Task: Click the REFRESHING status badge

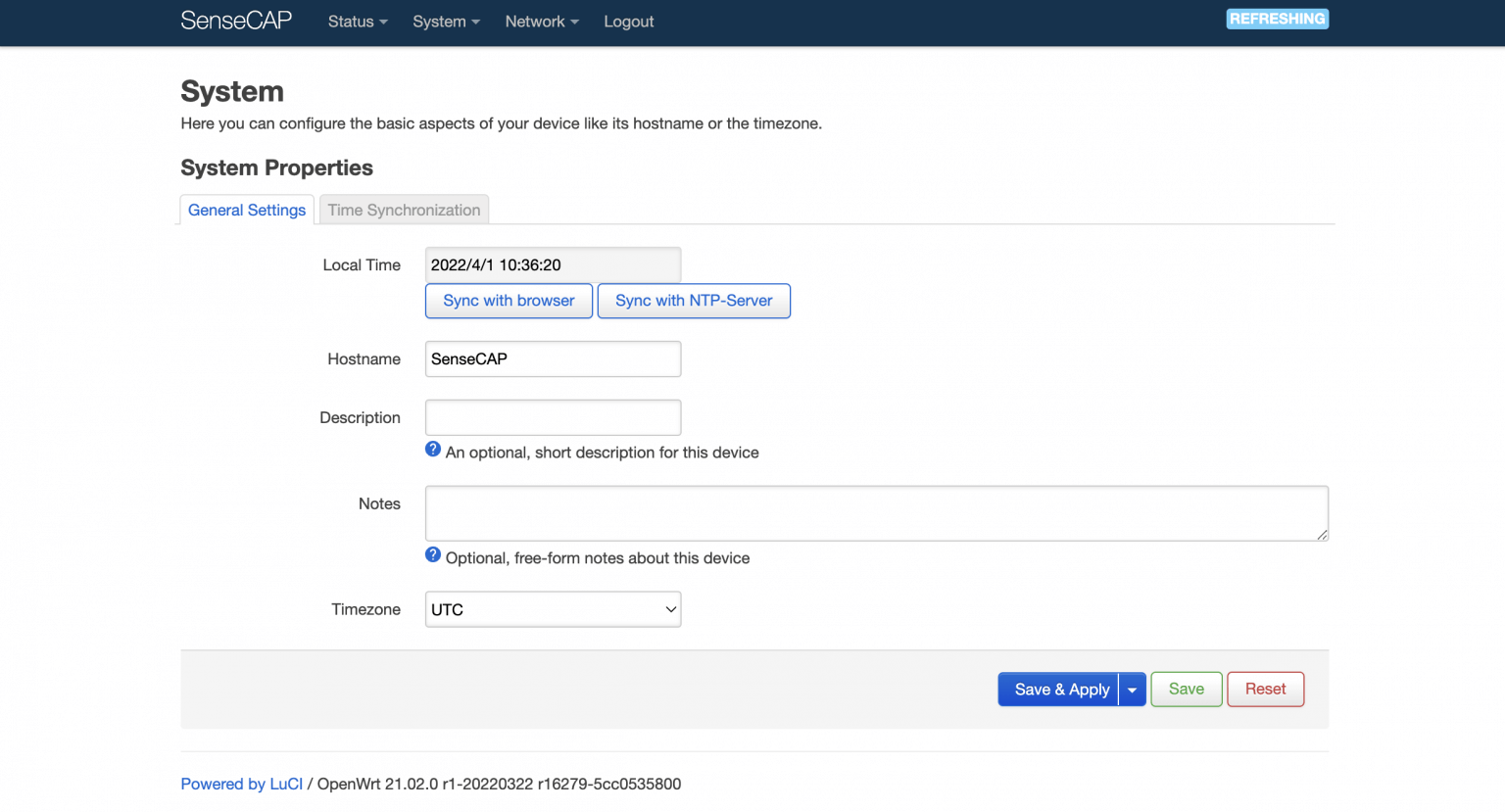Action: click(x=1277, y=19)
